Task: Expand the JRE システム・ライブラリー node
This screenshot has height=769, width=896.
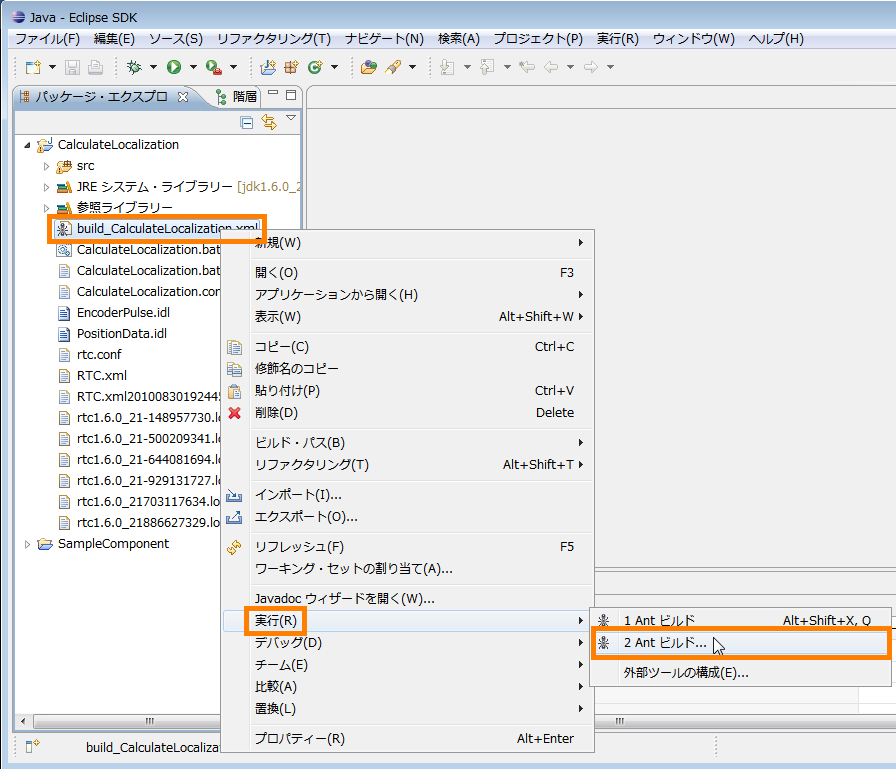Action: pyautogui.click(x=46, y=187)
